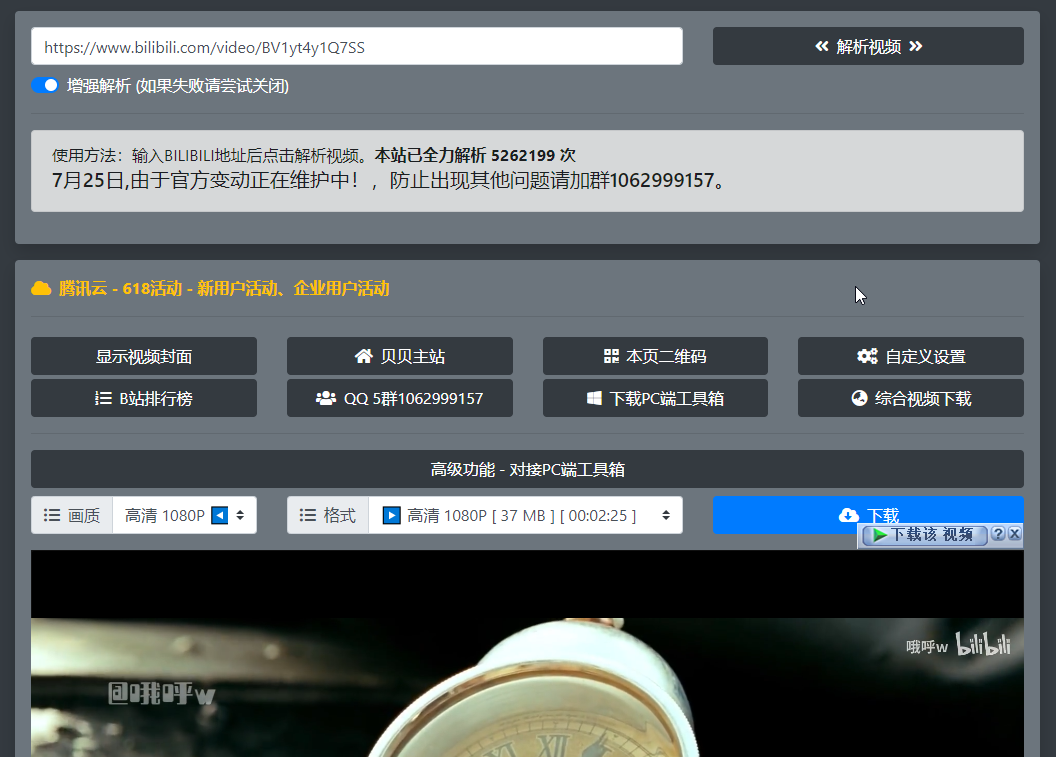Click the cloud download icon on 下载 button

849,516
